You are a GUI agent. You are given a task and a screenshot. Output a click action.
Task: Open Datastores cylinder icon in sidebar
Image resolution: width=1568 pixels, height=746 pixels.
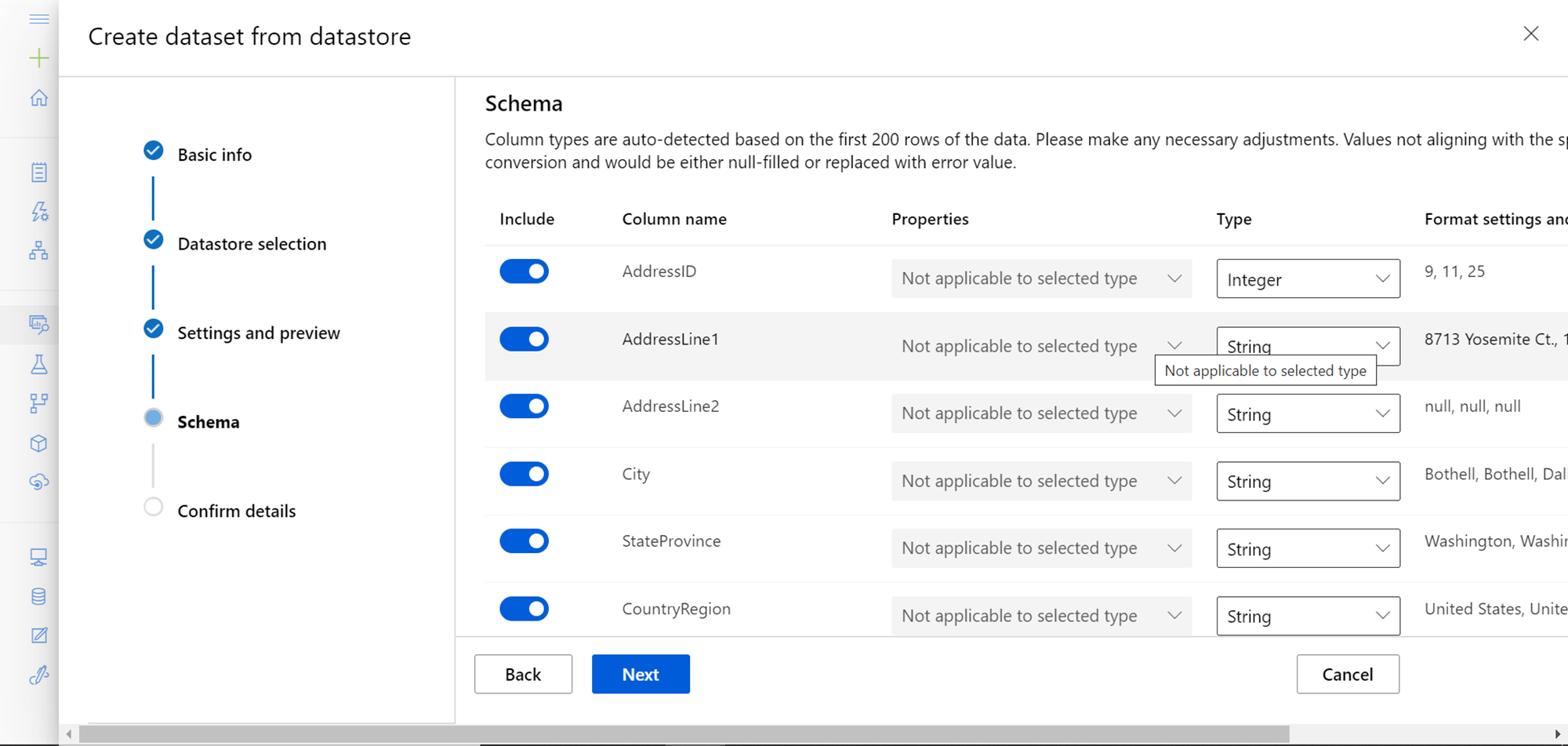pyautogui.click(x=38, y=596)
